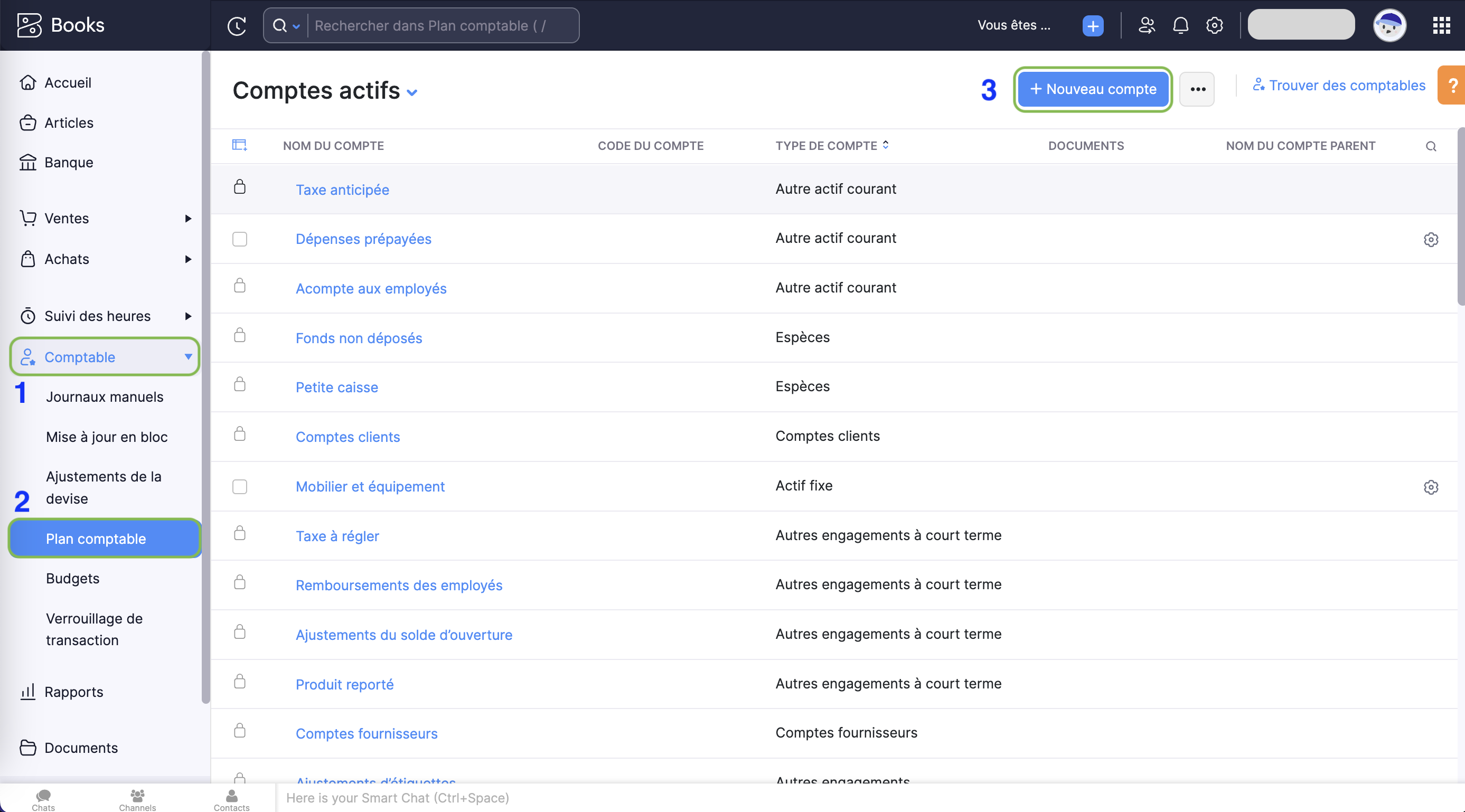
Task: Open the Taxe anticipée account link
Action: pos(342,190)
